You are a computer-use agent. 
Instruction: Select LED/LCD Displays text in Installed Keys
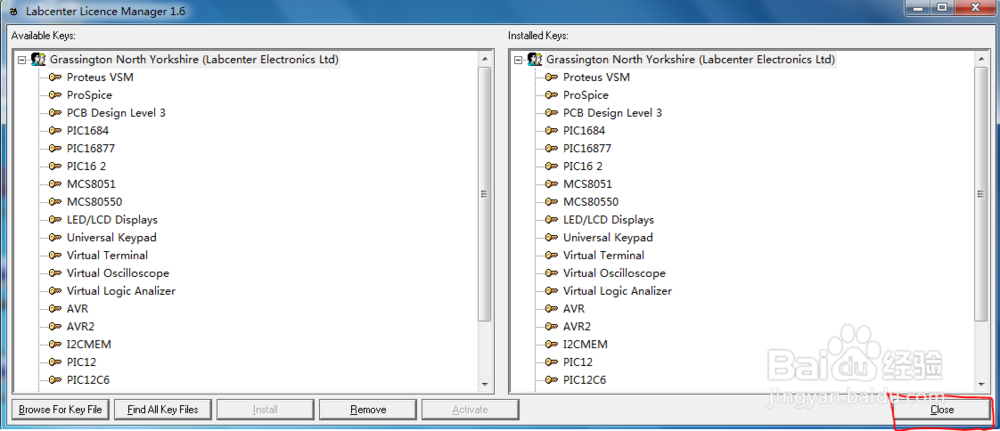608,220
